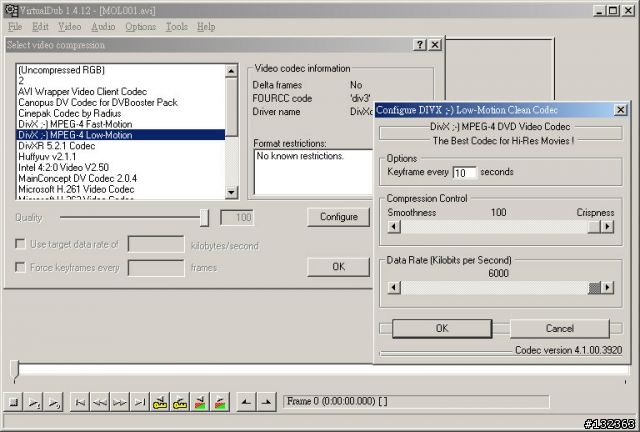Viewport: 640px width, 432px height.
Task: Click the codec list scrollbar thumb
Action: click(231, 107)
